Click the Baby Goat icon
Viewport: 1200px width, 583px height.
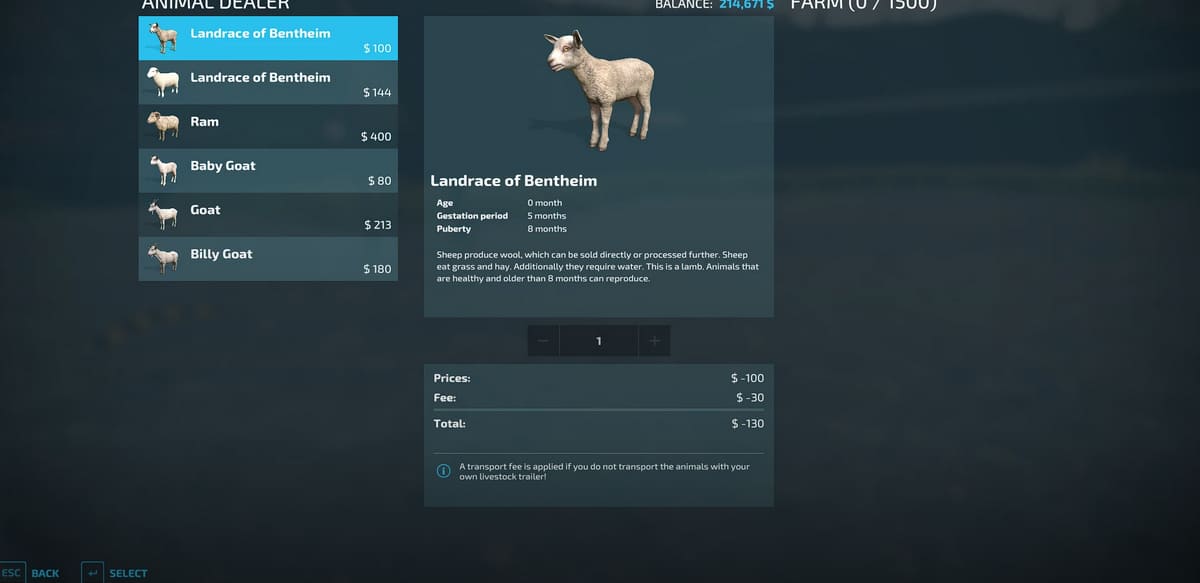point(163,170)
